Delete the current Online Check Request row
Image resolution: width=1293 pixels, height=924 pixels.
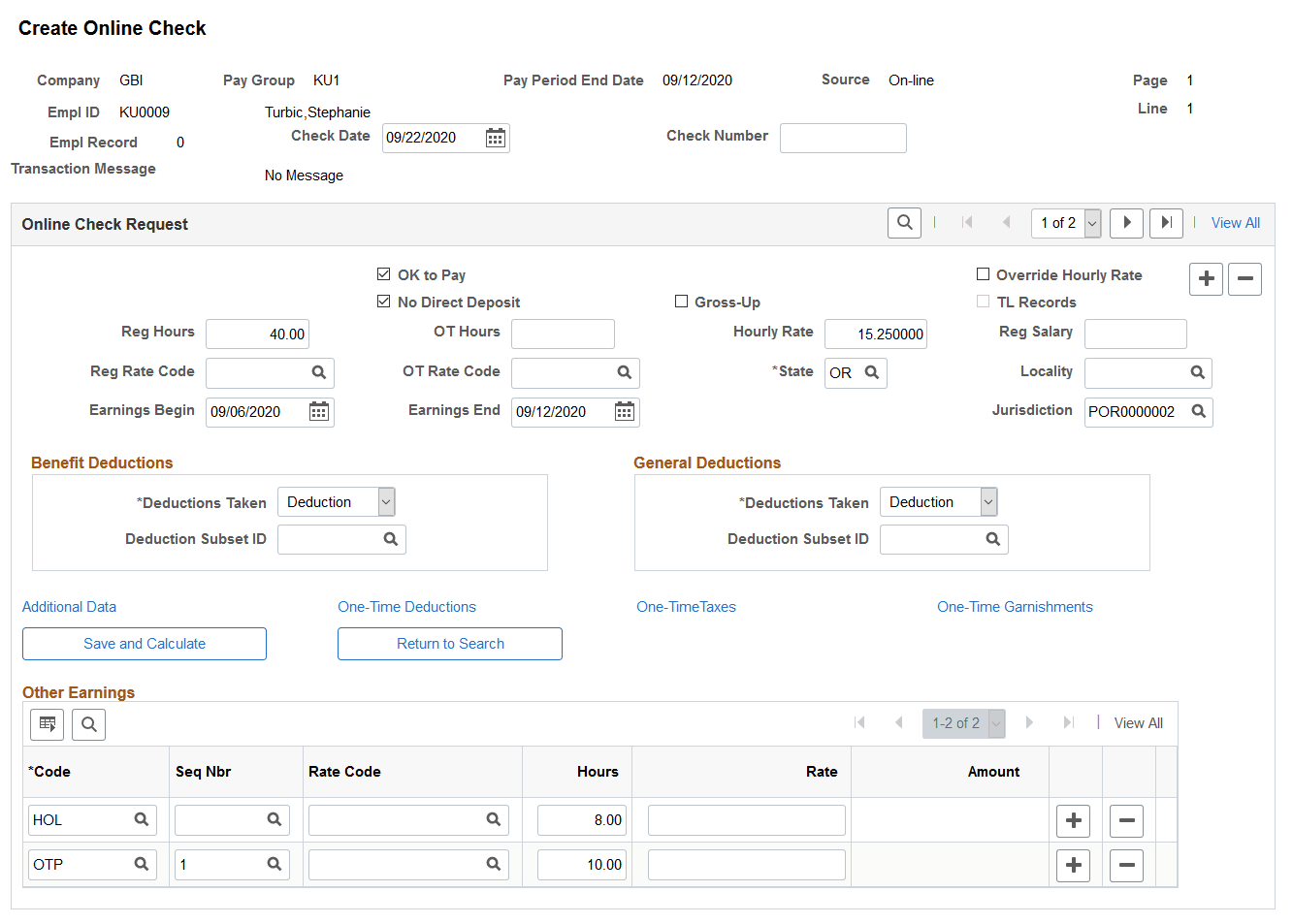(x=1245, y=278)
